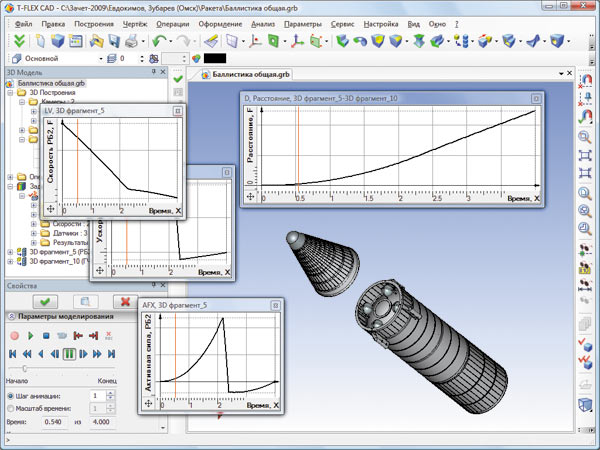The width and height of the screenshot is (600, 450).
Task: Collapse the '3D Построения' tree node
Action: coord(10,93)
